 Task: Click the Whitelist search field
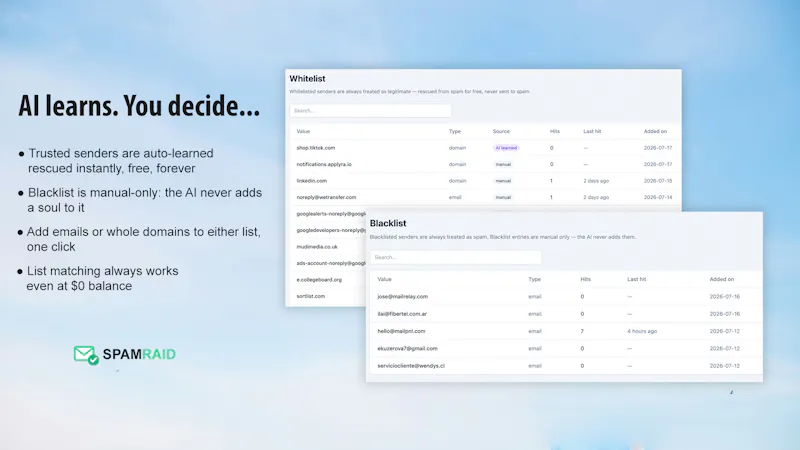pos(370,111)
